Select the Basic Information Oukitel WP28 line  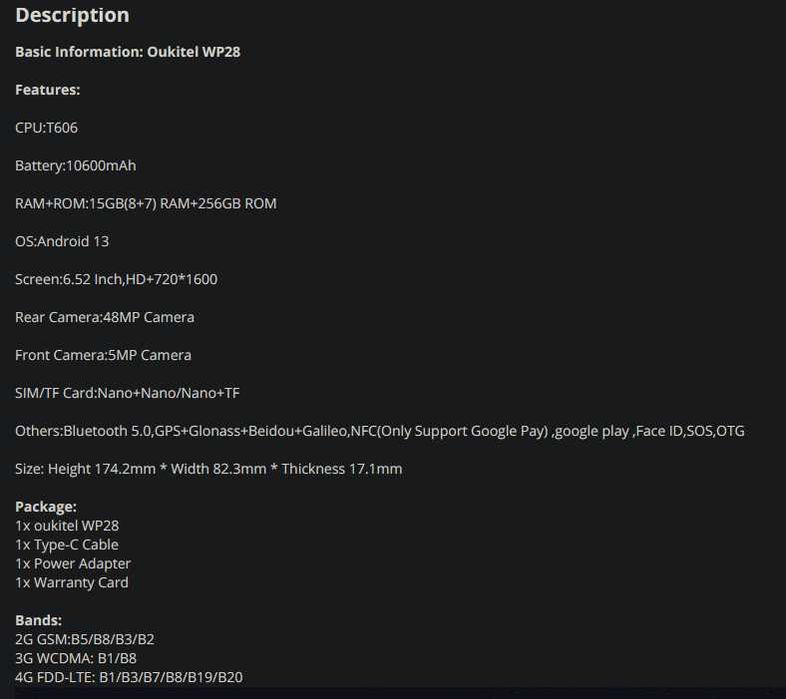tap(127, 52)
